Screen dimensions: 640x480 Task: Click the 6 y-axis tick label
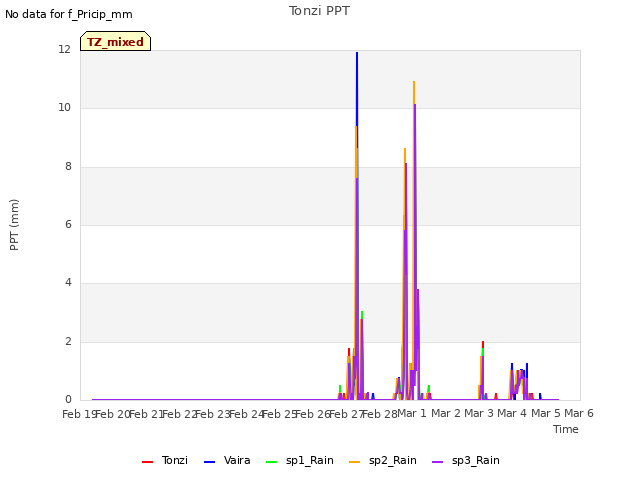[x=68, y=224]
